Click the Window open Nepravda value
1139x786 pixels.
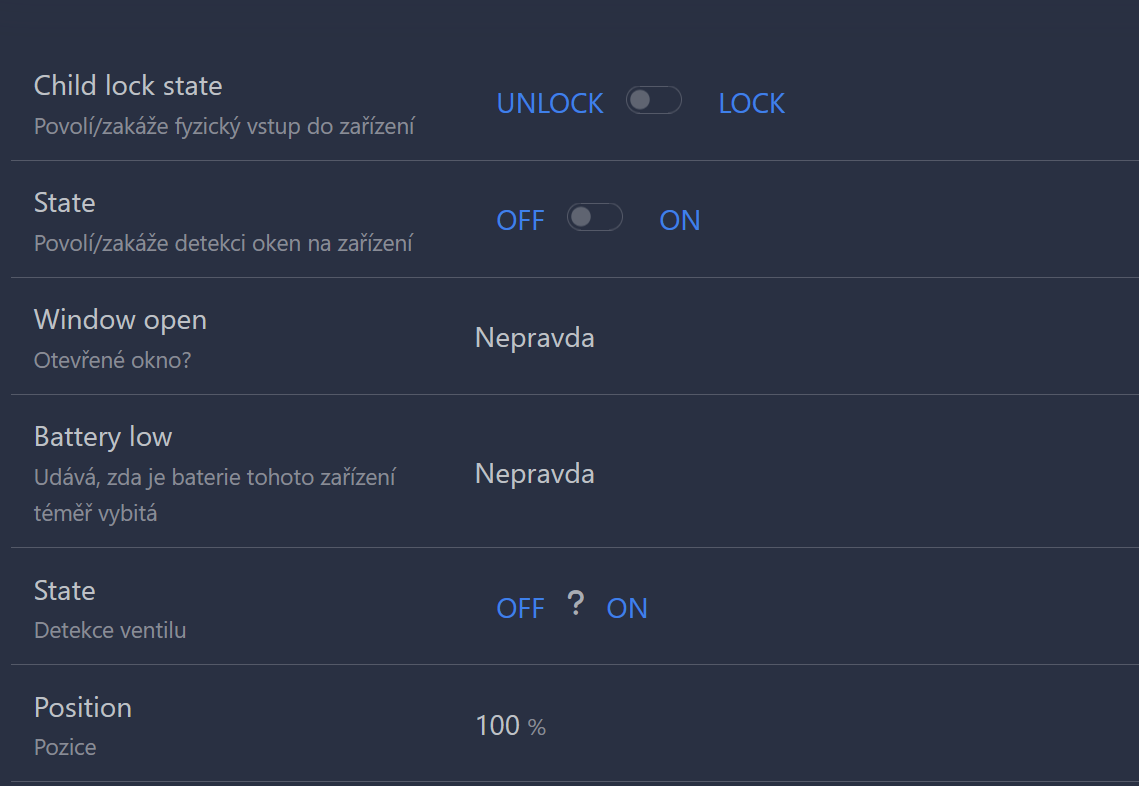(534, 338)
